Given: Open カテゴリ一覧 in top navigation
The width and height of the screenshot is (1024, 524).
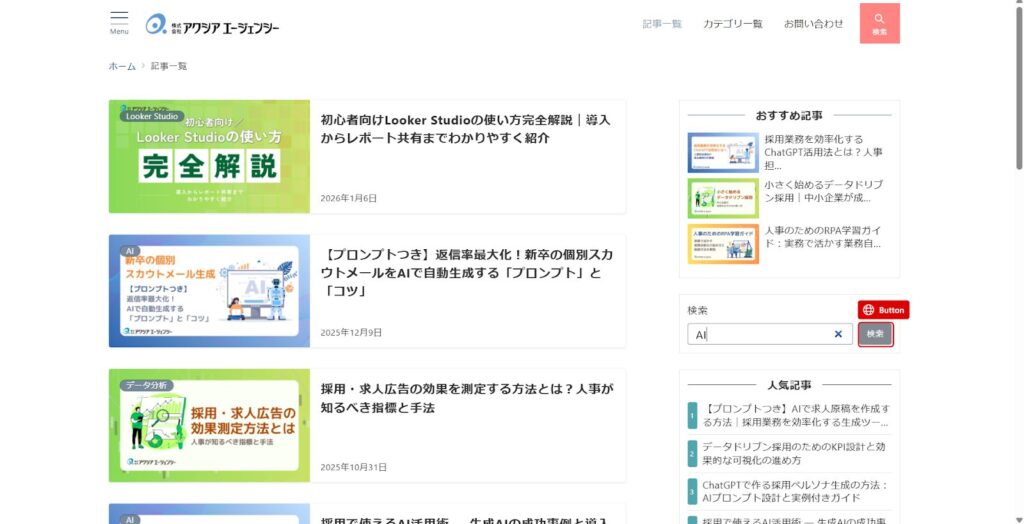Looking at the screenshot, I should click(x=732, y=24).
